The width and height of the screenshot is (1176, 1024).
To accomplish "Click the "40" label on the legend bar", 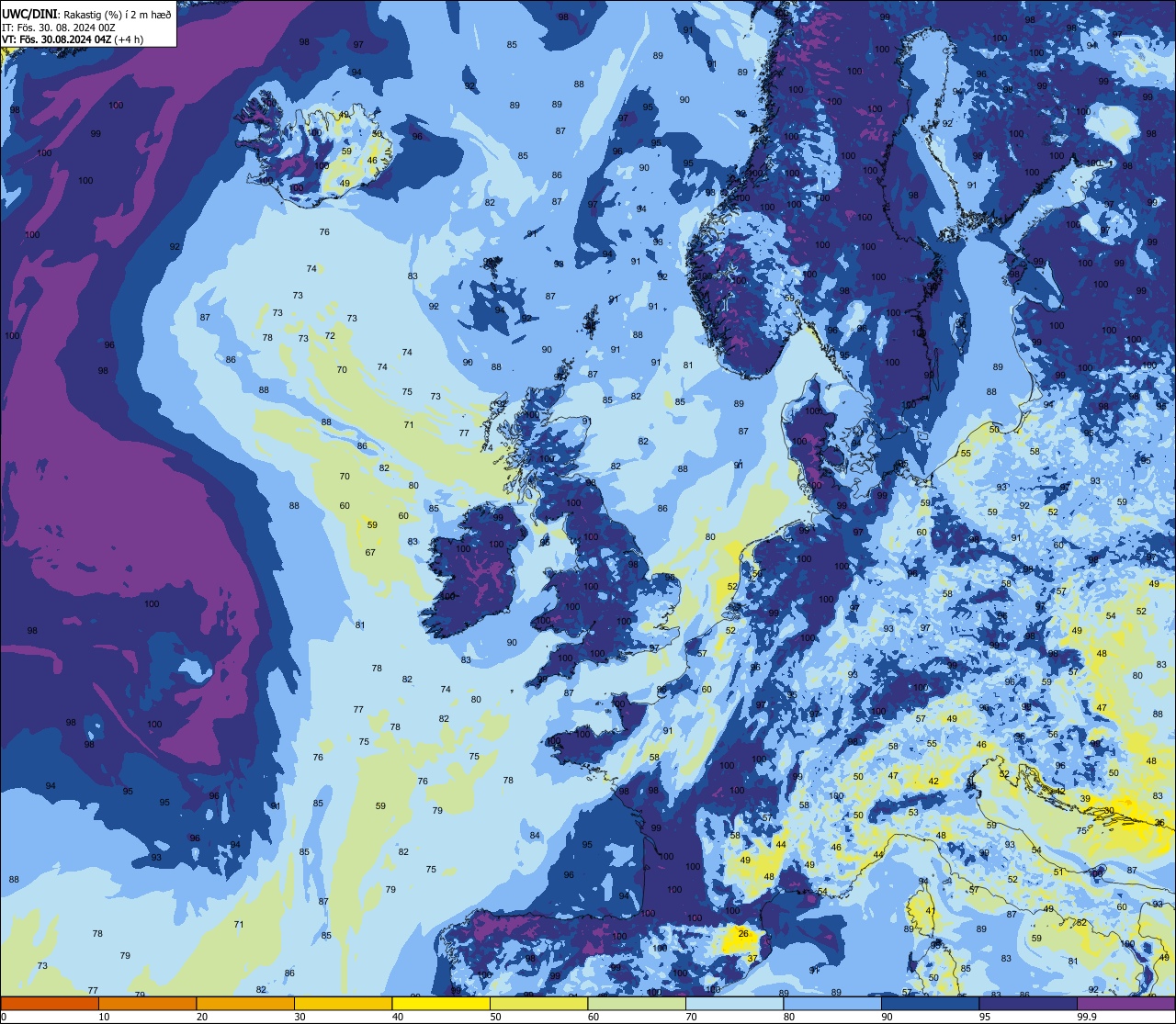I will (x=397, y=1017).
